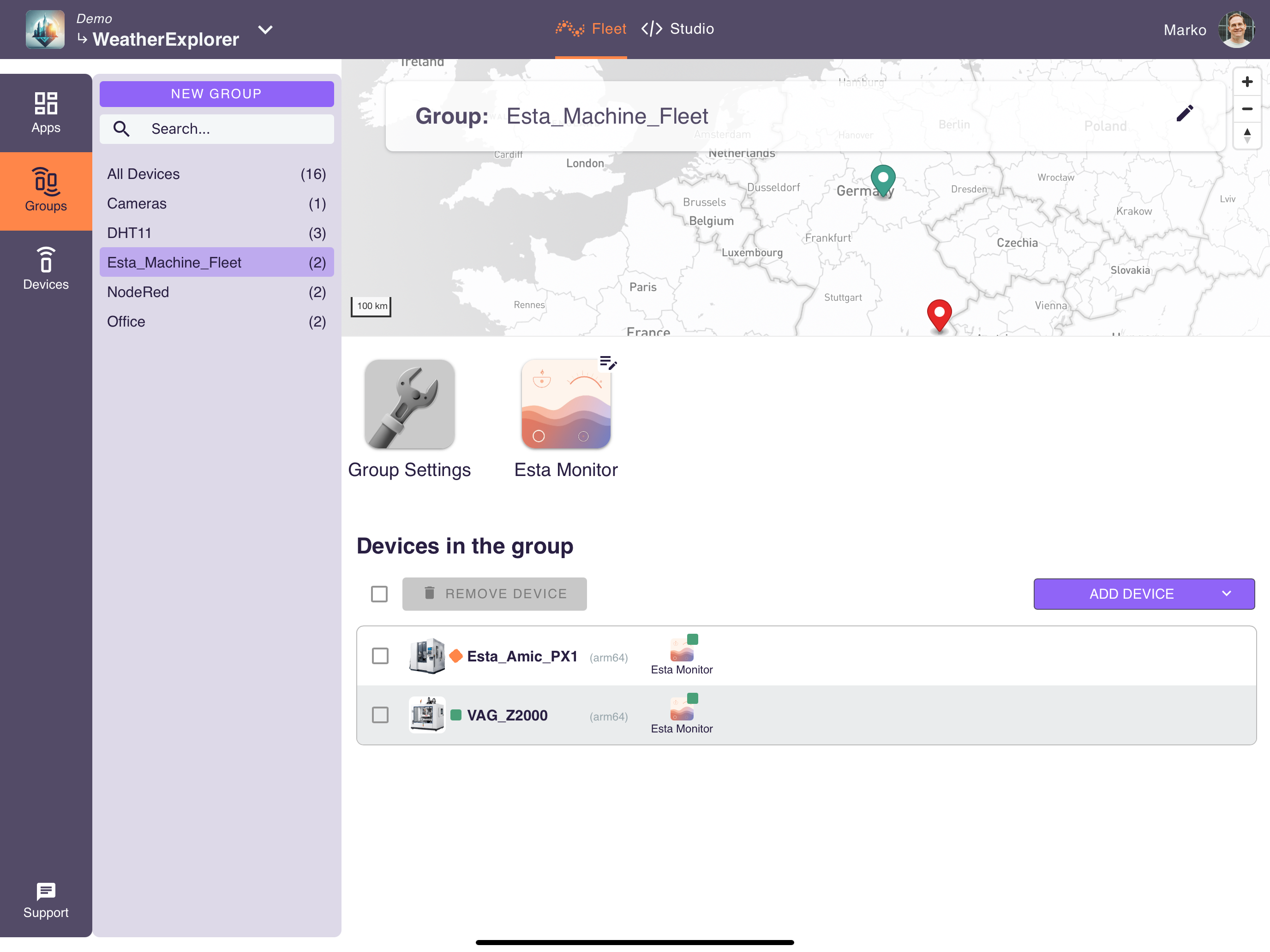Edit the group name with pencil icon

coord(1185,113)
